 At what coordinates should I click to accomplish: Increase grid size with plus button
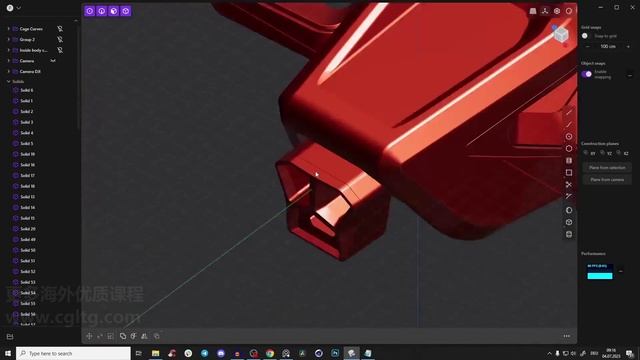628,47
